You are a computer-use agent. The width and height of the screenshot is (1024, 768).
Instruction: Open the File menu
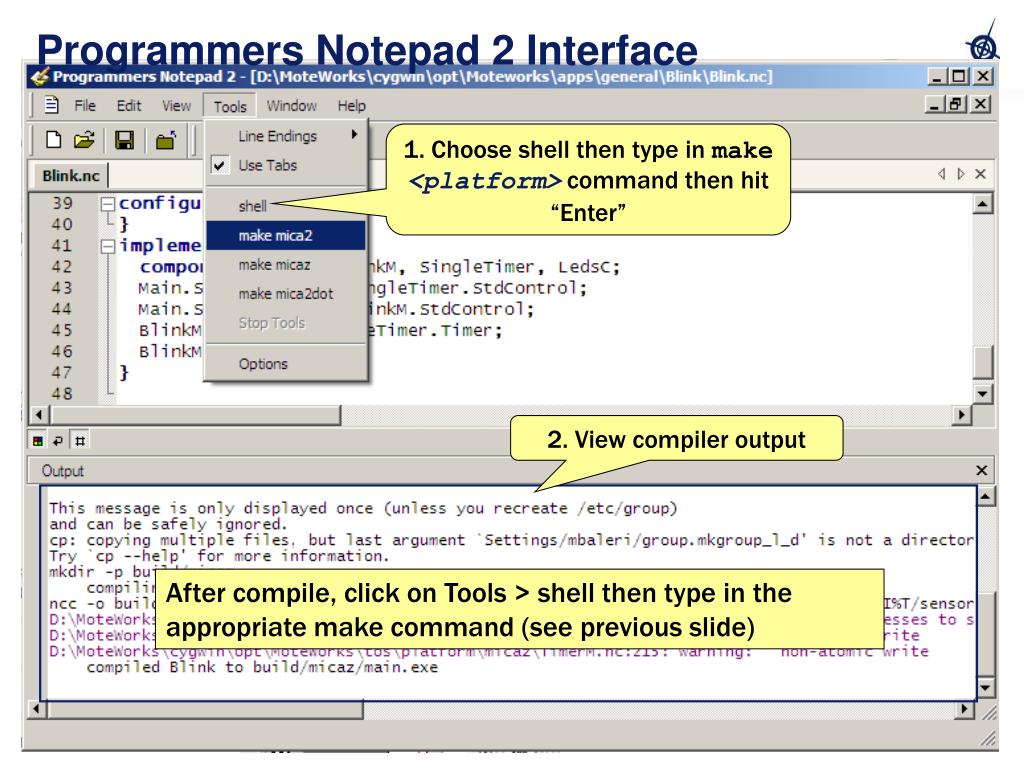[x=85, y=106]
